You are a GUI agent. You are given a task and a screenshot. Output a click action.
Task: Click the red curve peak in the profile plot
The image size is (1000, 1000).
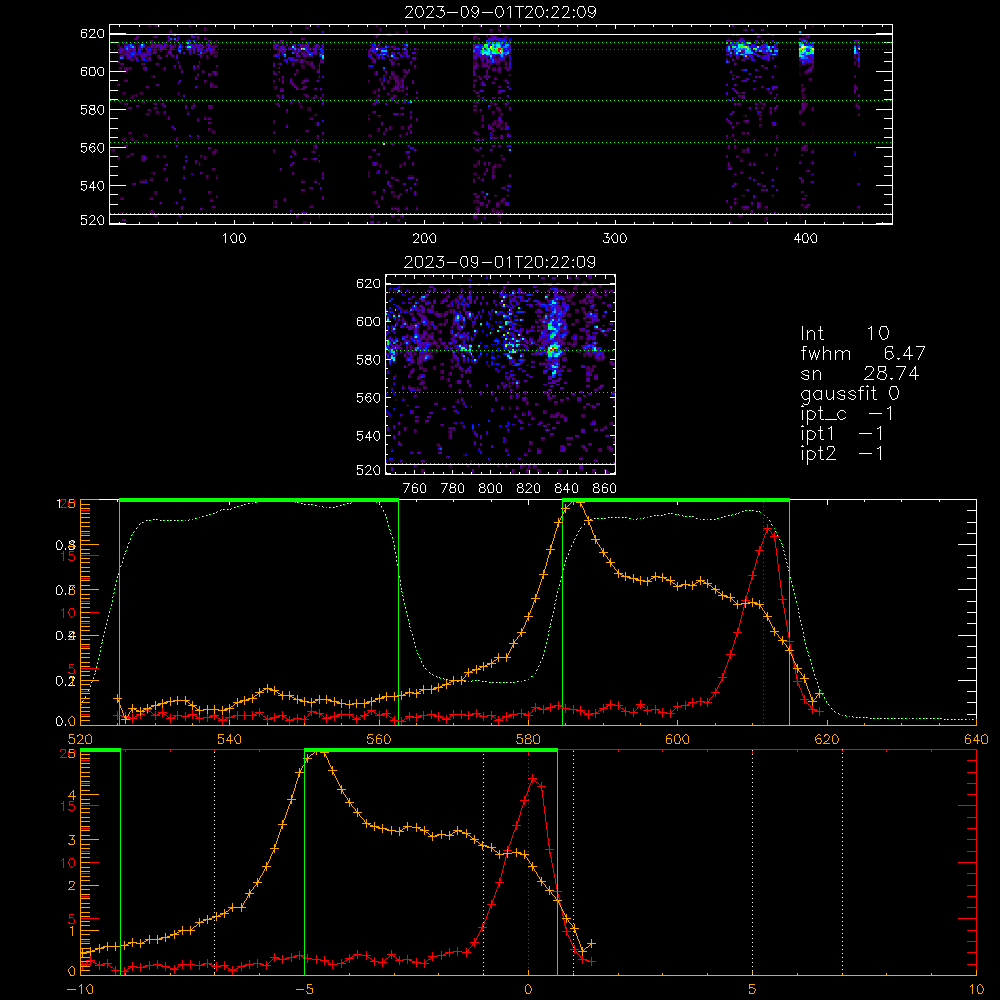(x=768, y=529)
